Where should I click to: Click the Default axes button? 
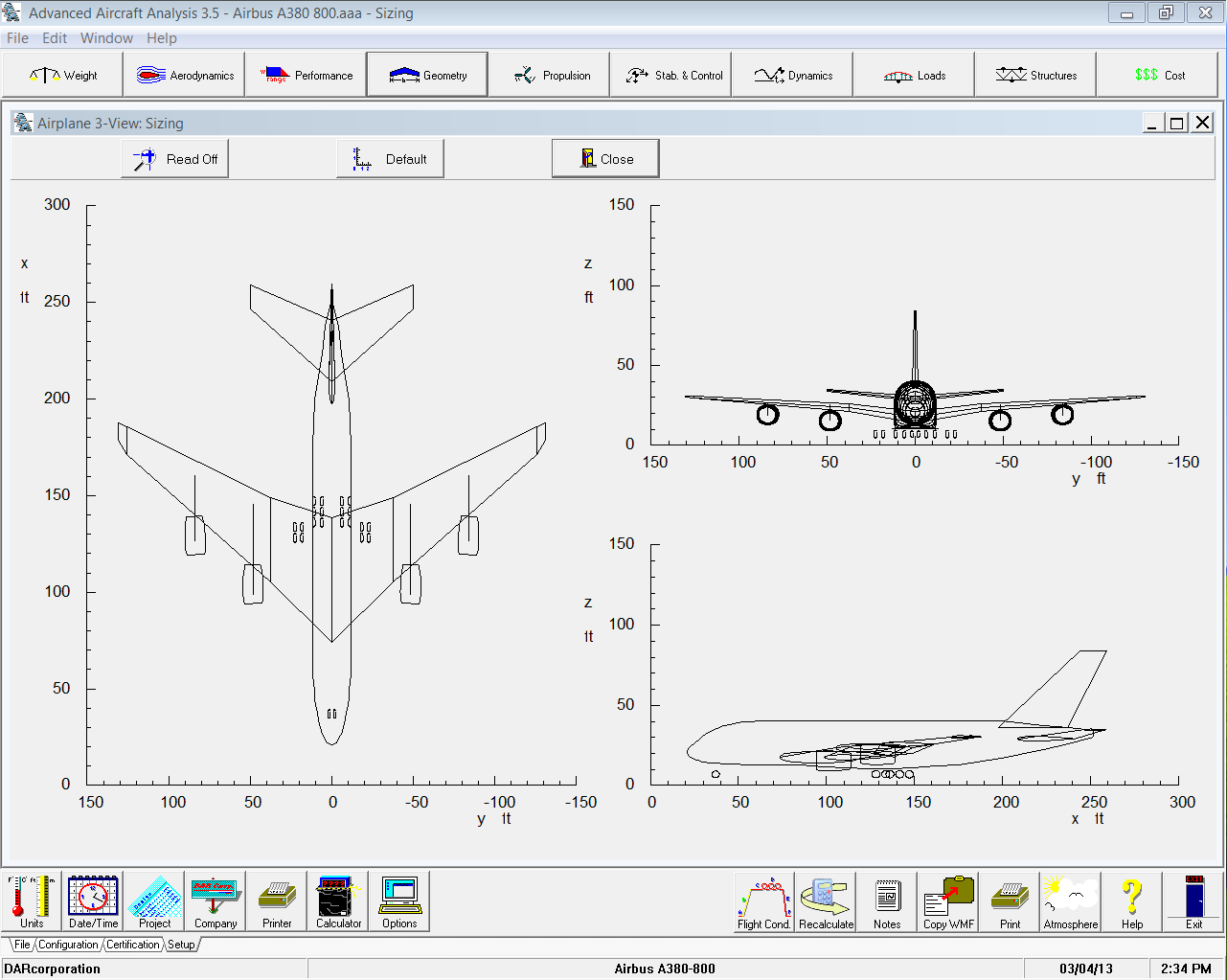point(390,159)
